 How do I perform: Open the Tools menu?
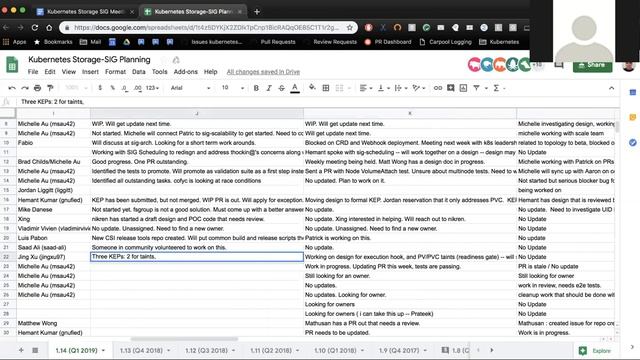(160, 71)
